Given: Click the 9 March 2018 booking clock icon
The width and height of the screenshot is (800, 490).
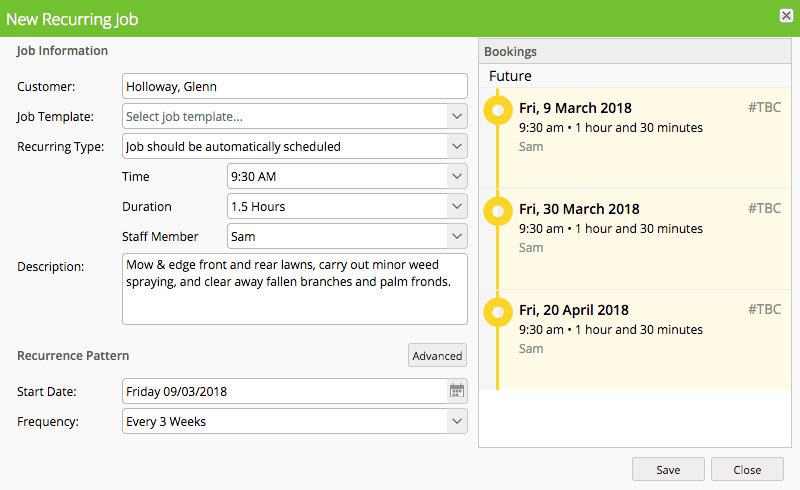Looking at the screenshot, I should tap(496, 109).
